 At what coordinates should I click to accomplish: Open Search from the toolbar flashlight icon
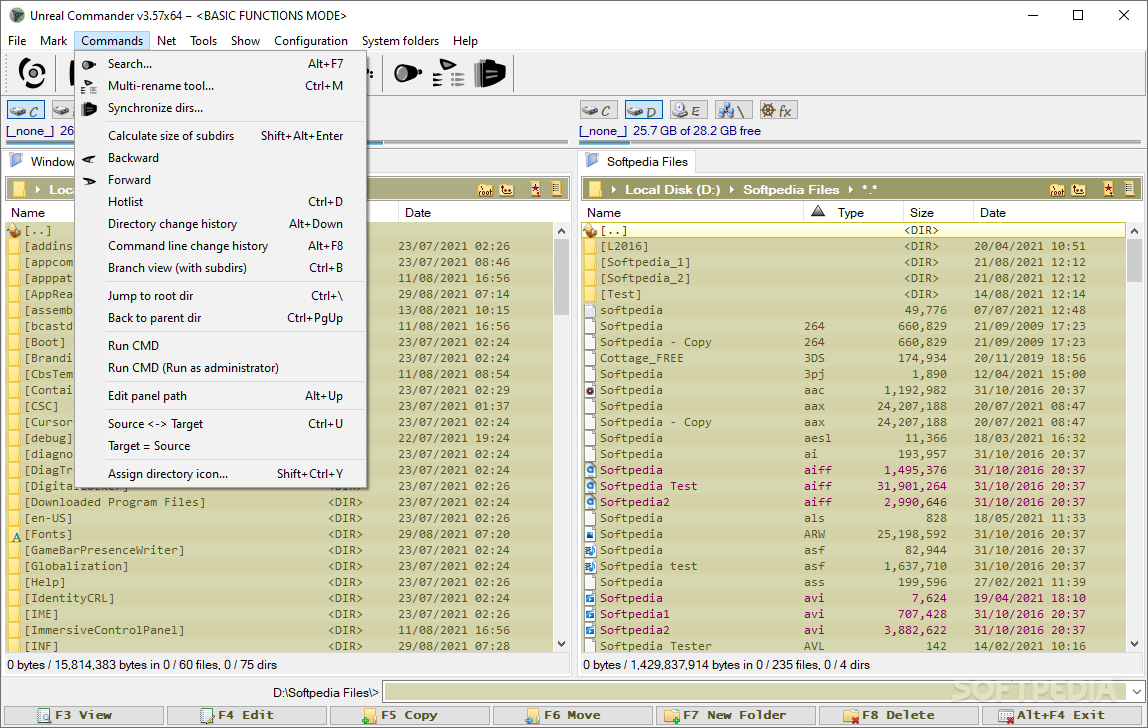point(408,73)
